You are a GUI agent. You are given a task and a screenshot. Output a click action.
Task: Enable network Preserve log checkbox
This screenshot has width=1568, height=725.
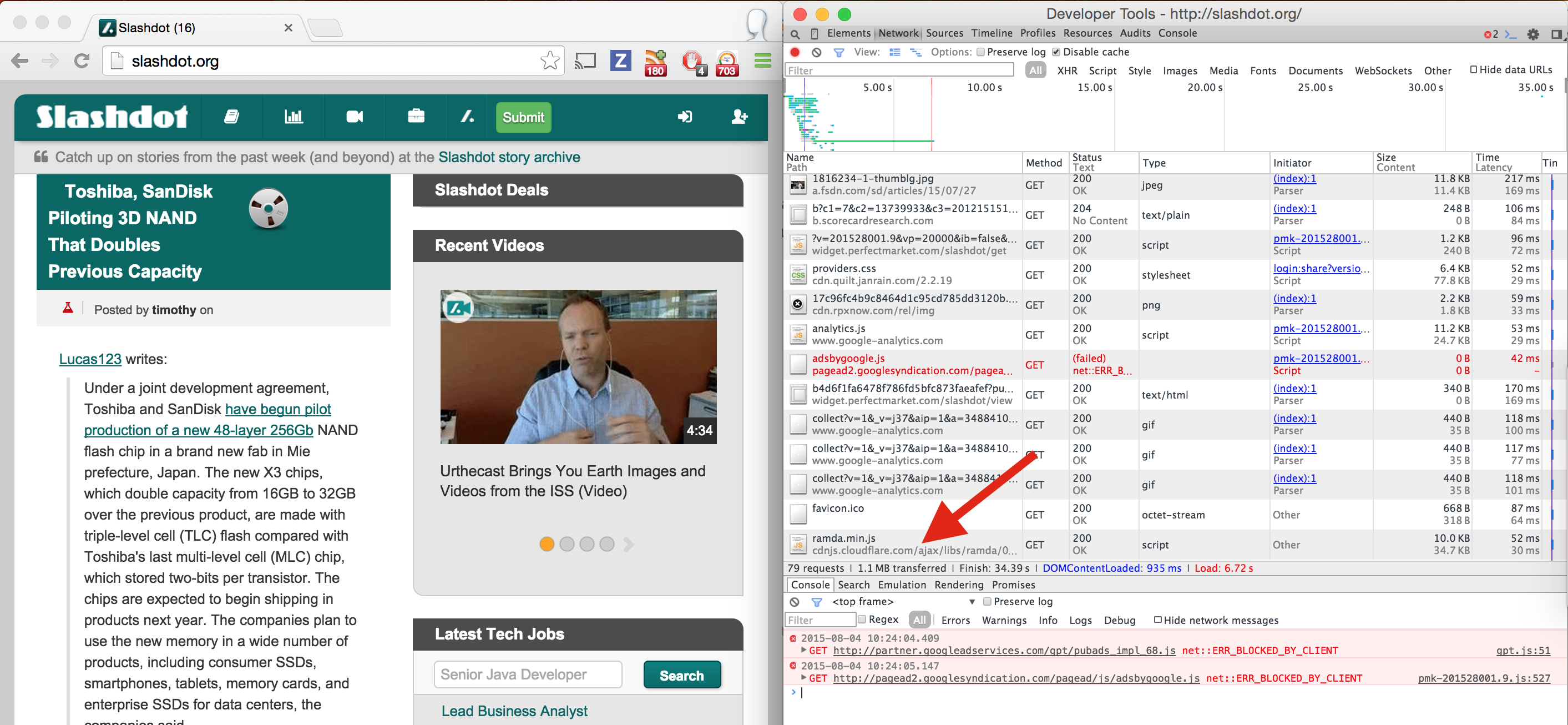[x=980, y=52]
